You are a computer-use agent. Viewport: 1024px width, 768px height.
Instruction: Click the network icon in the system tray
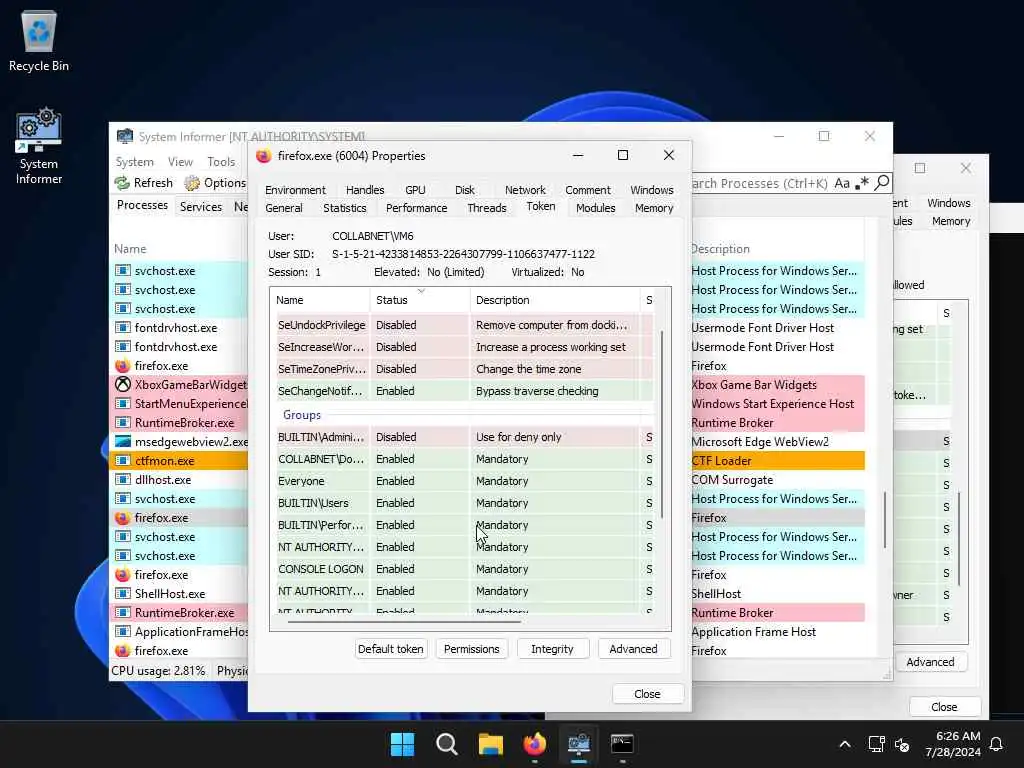click(876, 744)
